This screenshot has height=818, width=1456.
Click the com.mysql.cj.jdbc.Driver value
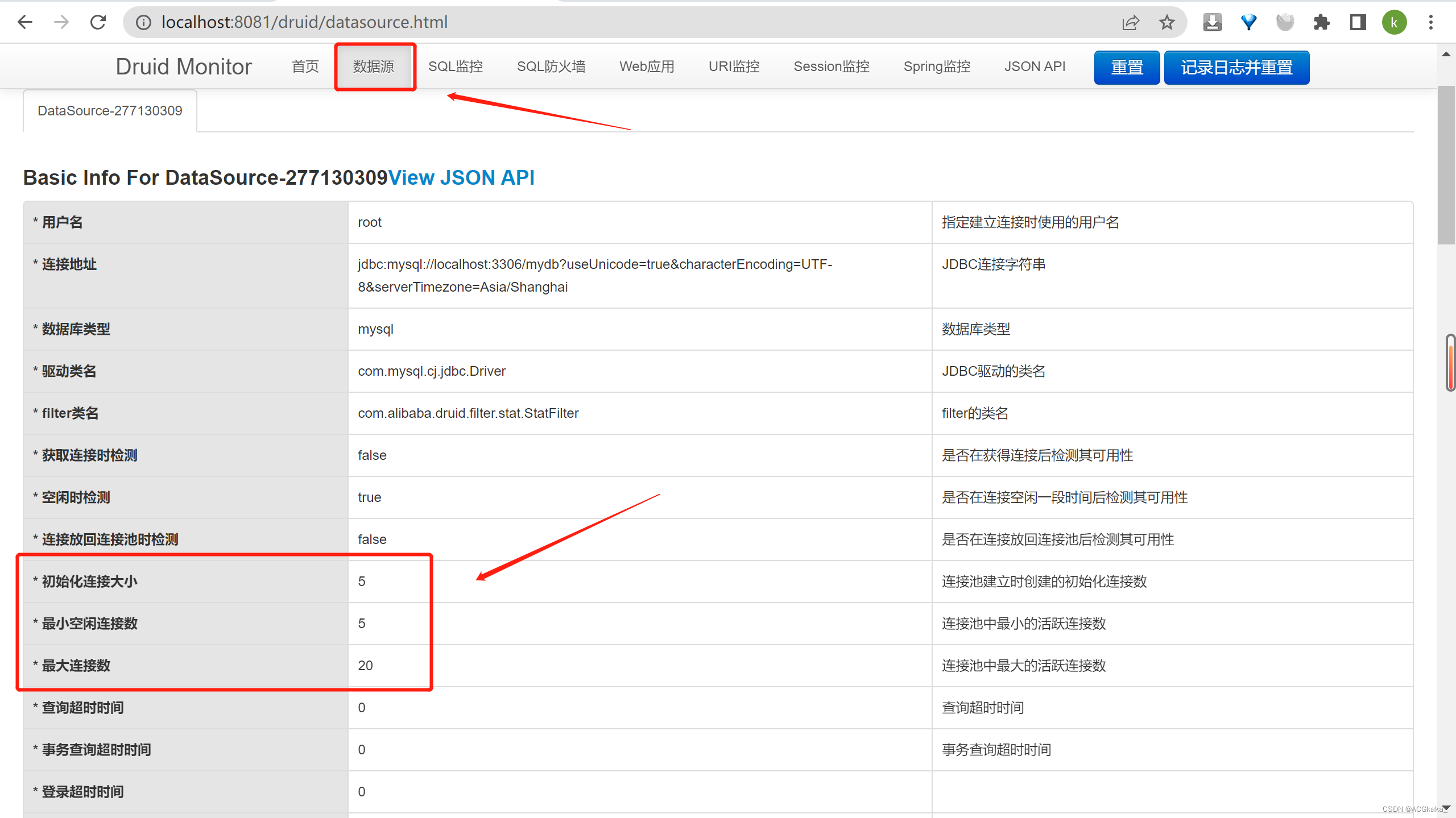(432, 371)
